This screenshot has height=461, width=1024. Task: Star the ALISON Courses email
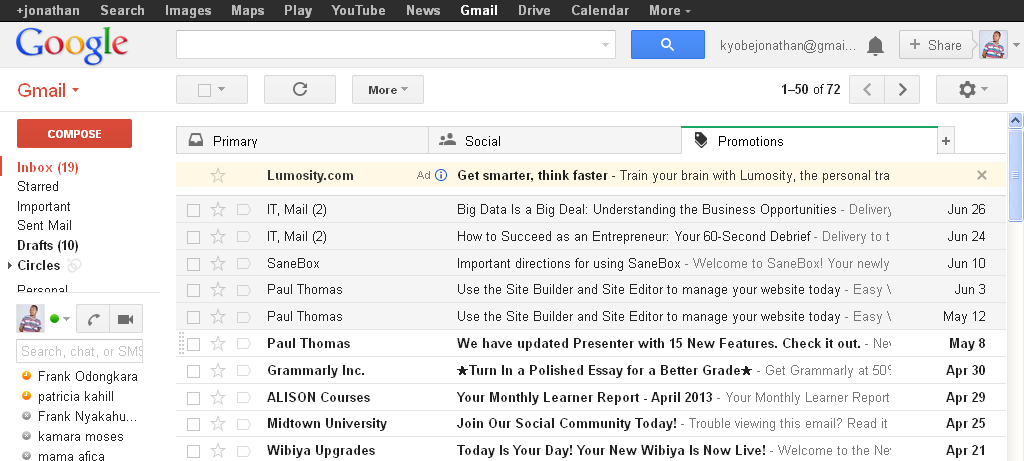click(x=218, y=398)
